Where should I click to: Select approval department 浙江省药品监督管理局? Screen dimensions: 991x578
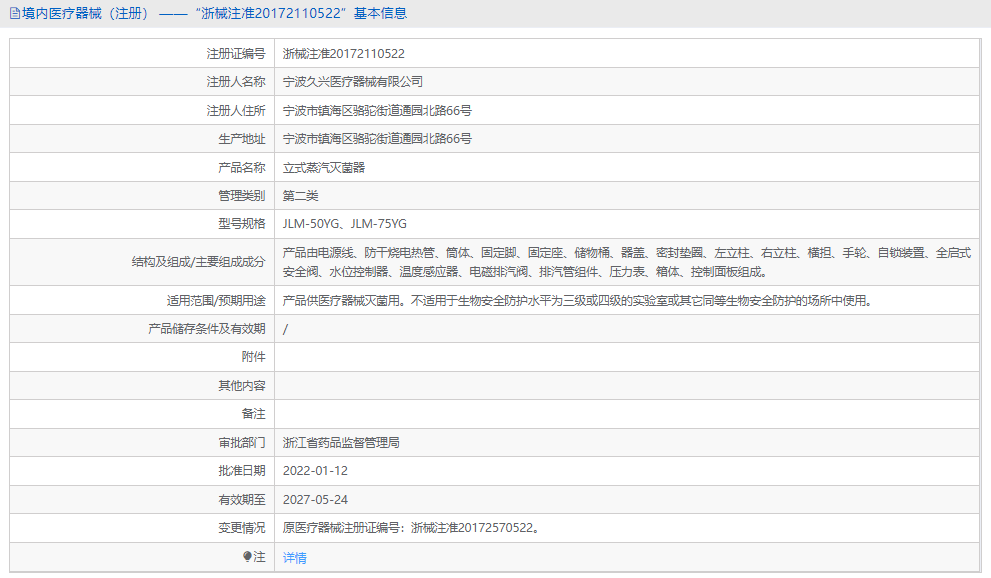click(341, 443)
